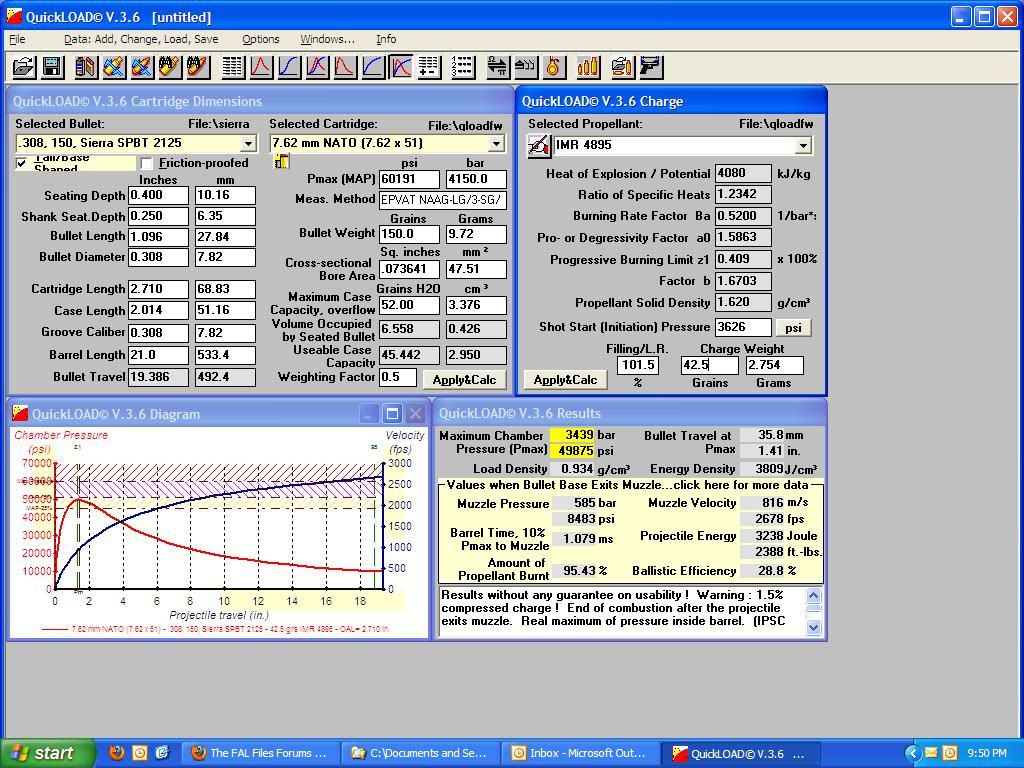Click small yellow icon under cartridge dropdown

click(x=281, y=161)
